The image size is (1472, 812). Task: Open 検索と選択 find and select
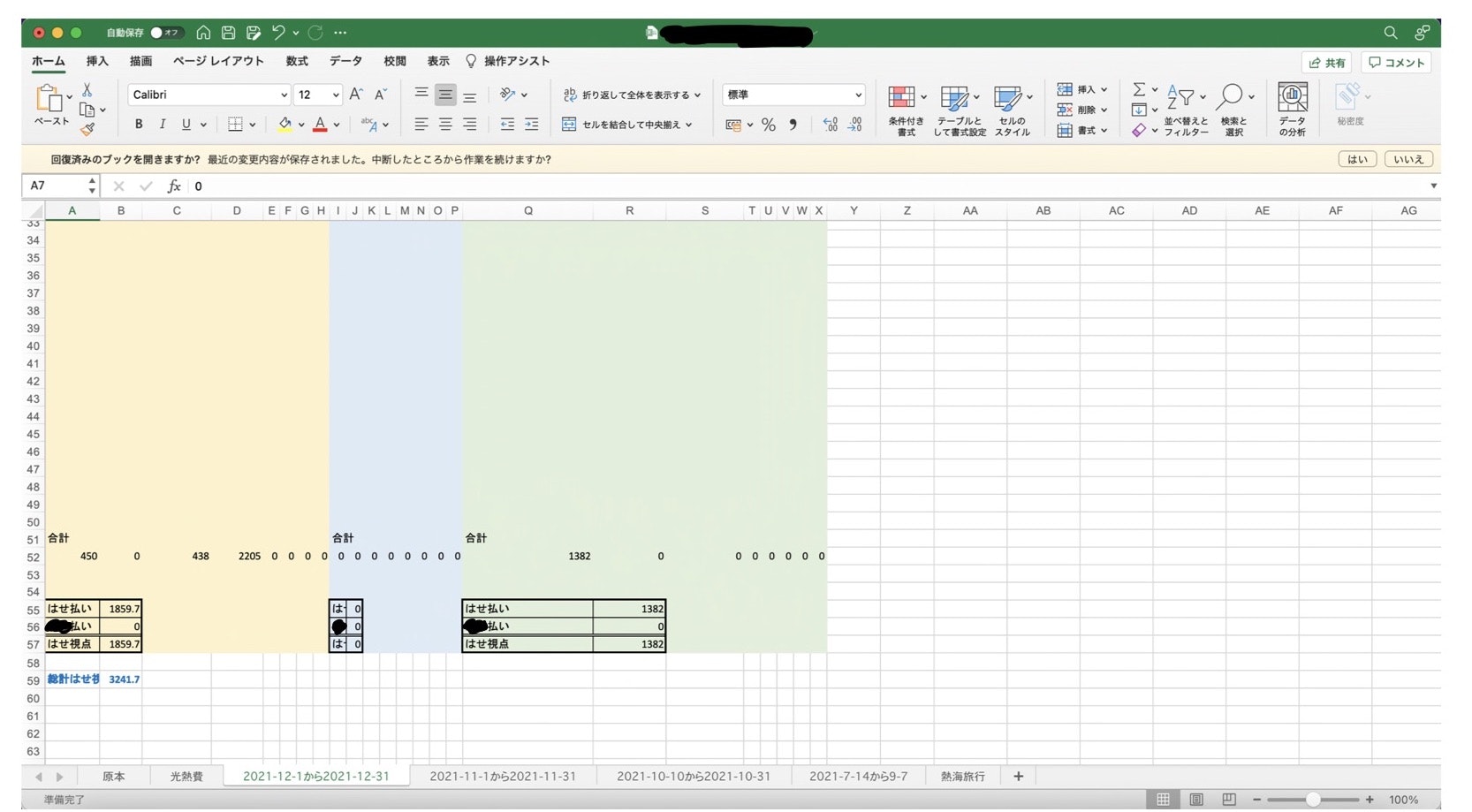tap(1233, 110)
